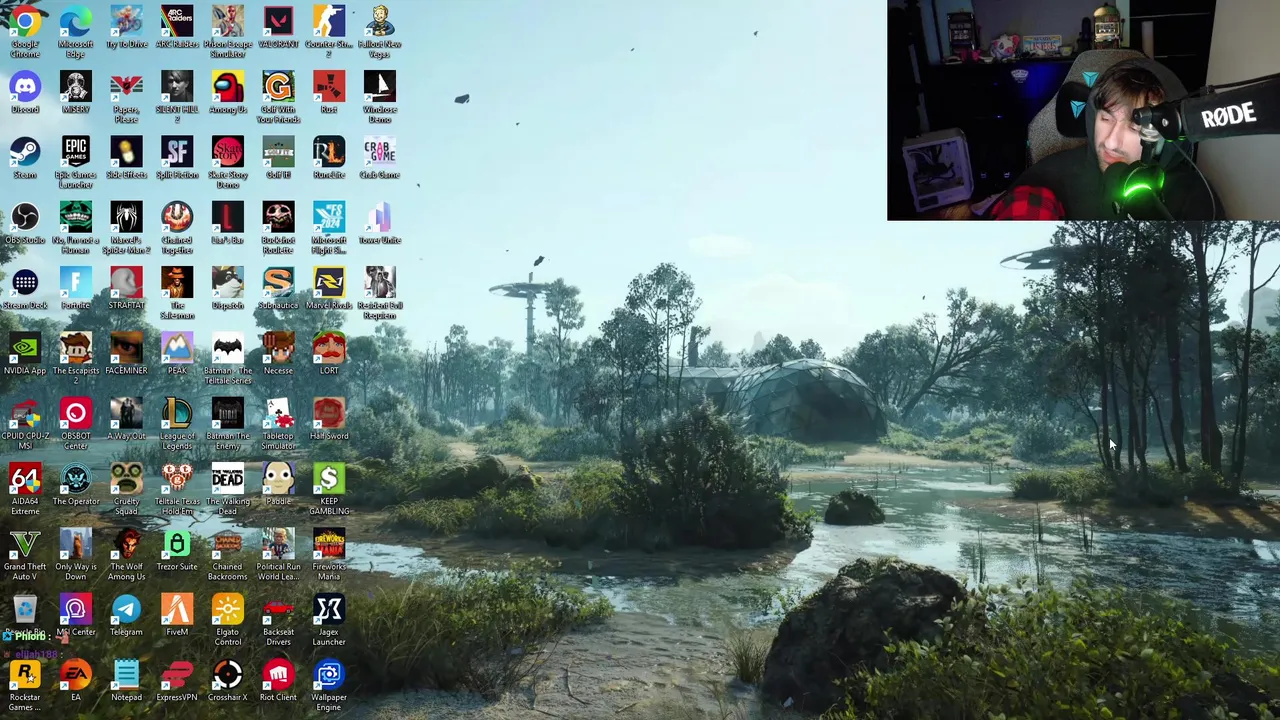The height and width of the screenshot is (720, 1280).
Task: Open the Rust game shortcut
Action: (329, 92)
